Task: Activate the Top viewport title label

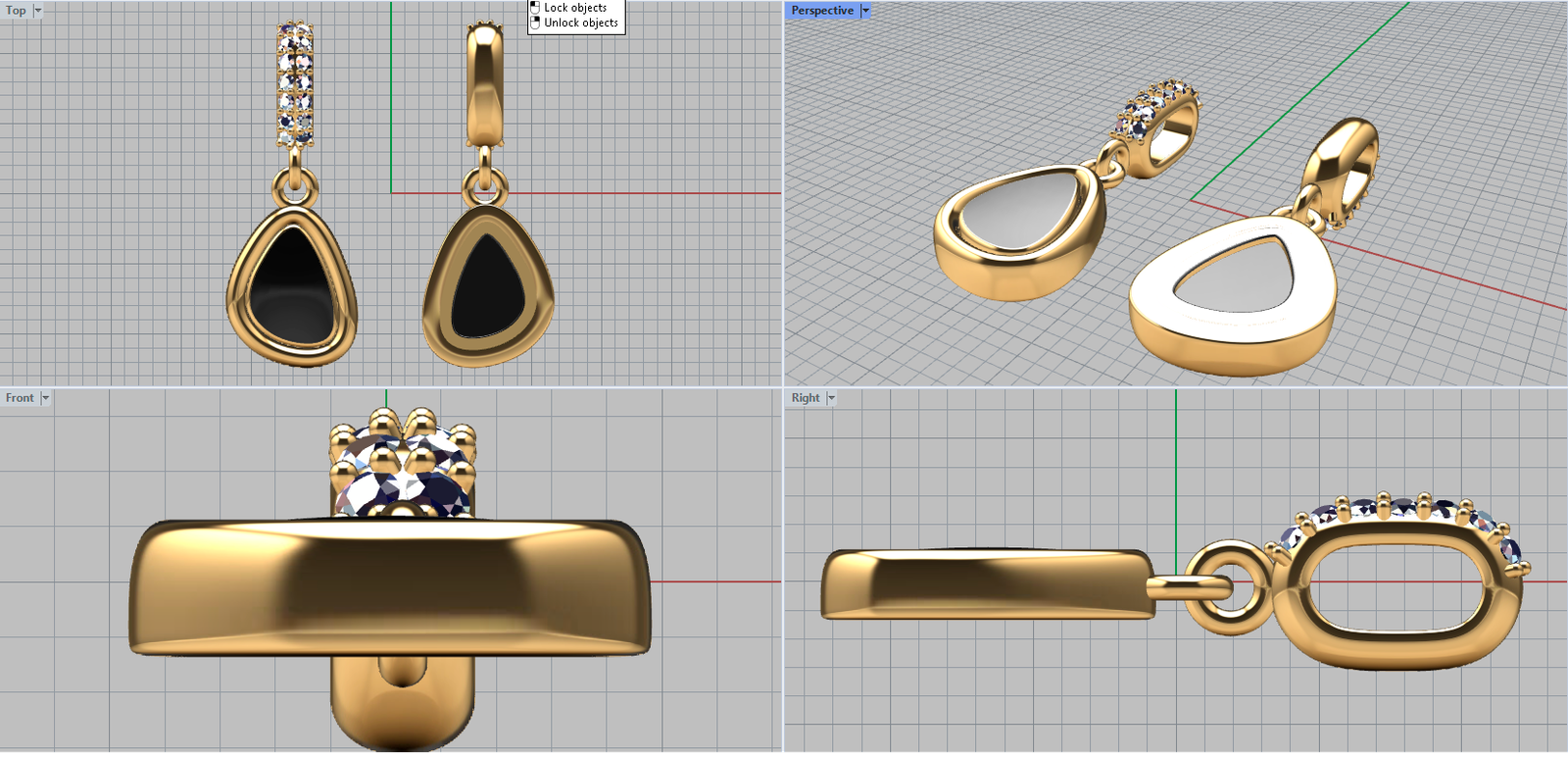Action: [x=16, y=11]
